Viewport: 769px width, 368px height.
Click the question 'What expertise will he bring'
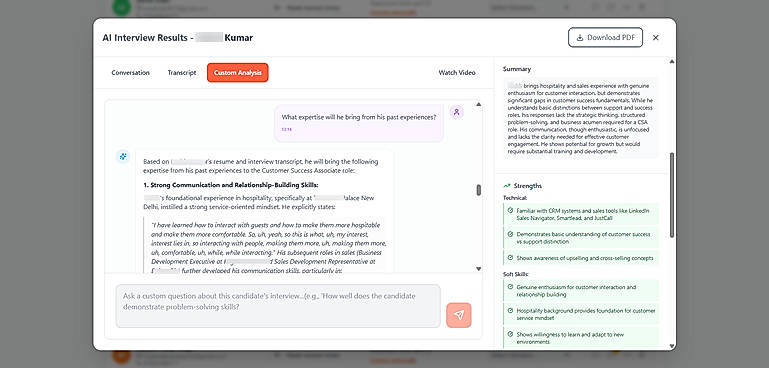coord(359,117)
